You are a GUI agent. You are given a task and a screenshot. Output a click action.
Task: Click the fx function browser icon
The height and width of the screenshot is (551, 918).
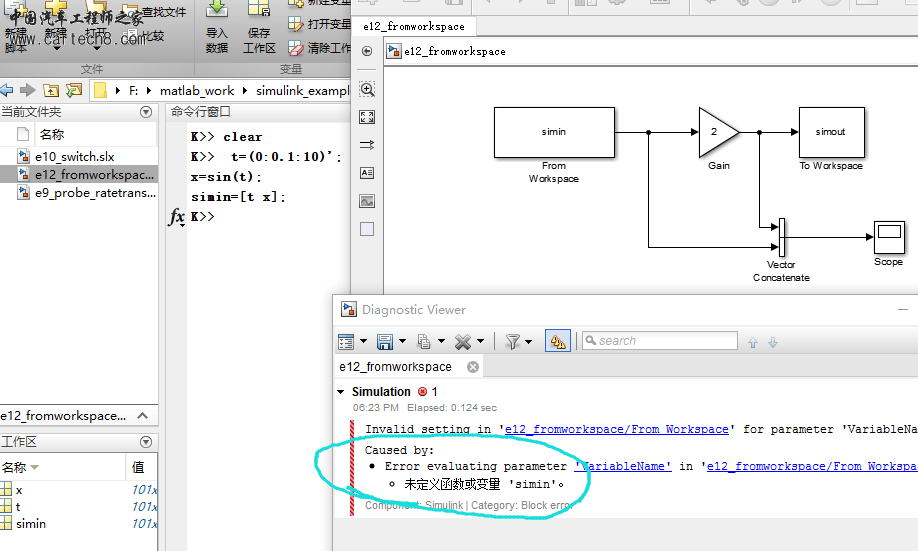click(x=176, y=217)
